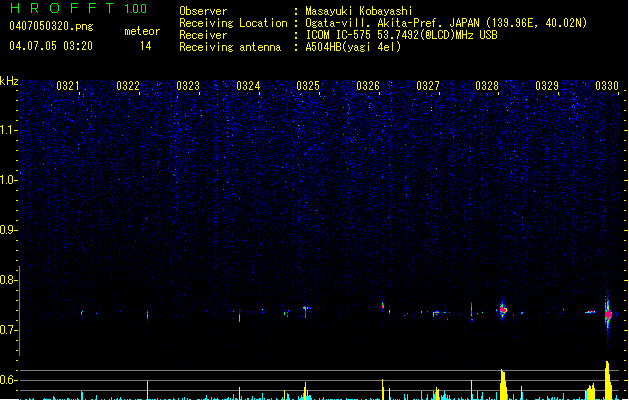The image size is (629, 400).
Task: Click the ICOM IC-575 53.7492 MHz USB text
Action: click(401, 35)
